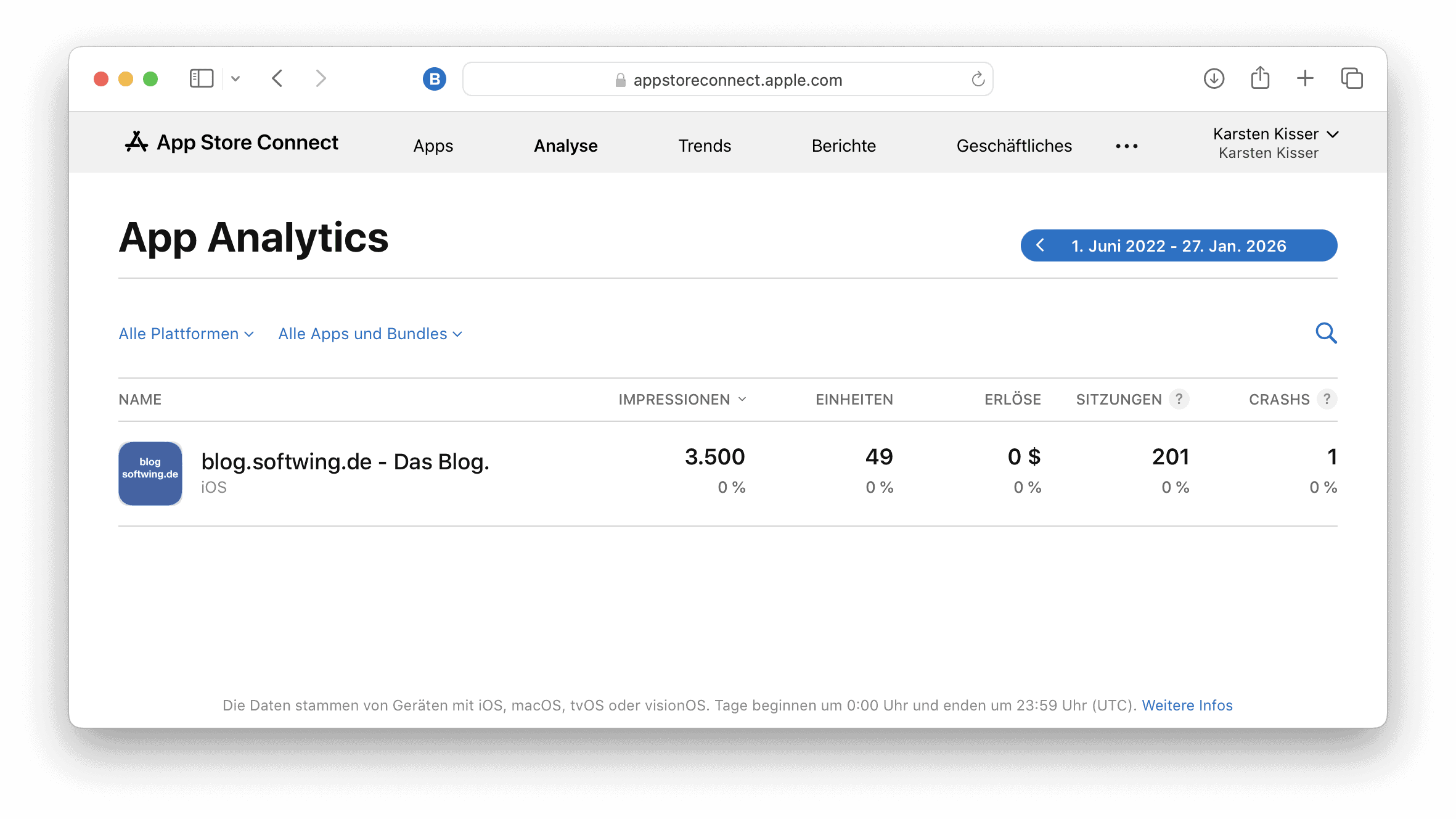Open Safari downloads via the download arrow

point(1213,78)
